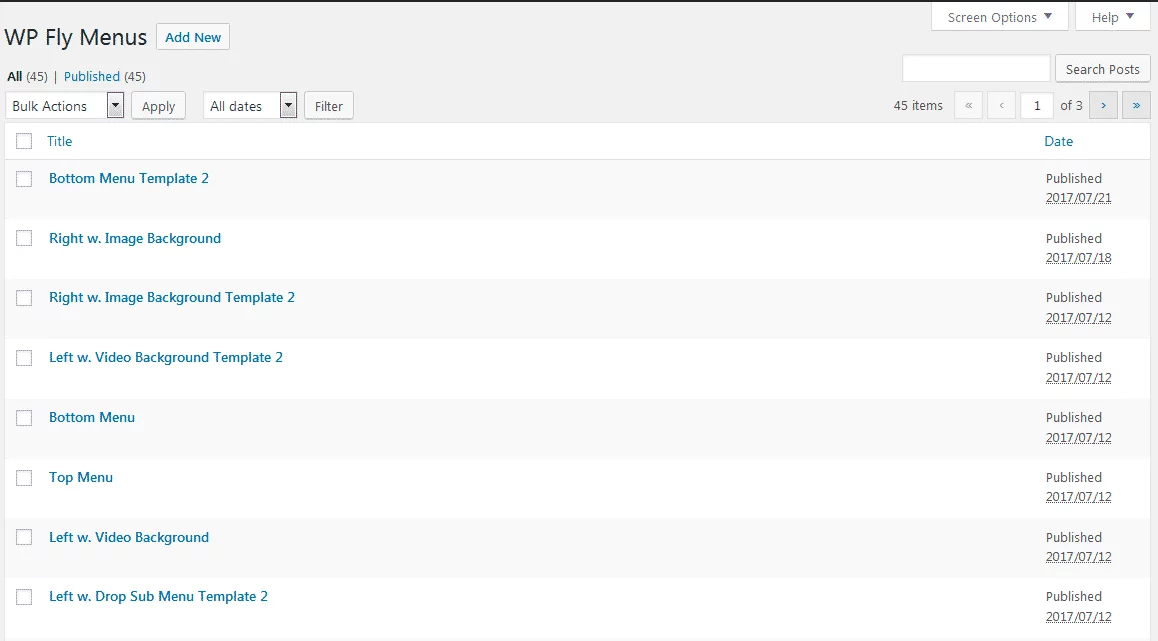Select all posts with the header checkbox
This screenshot has width=1158, height=641.
[24, 141]
